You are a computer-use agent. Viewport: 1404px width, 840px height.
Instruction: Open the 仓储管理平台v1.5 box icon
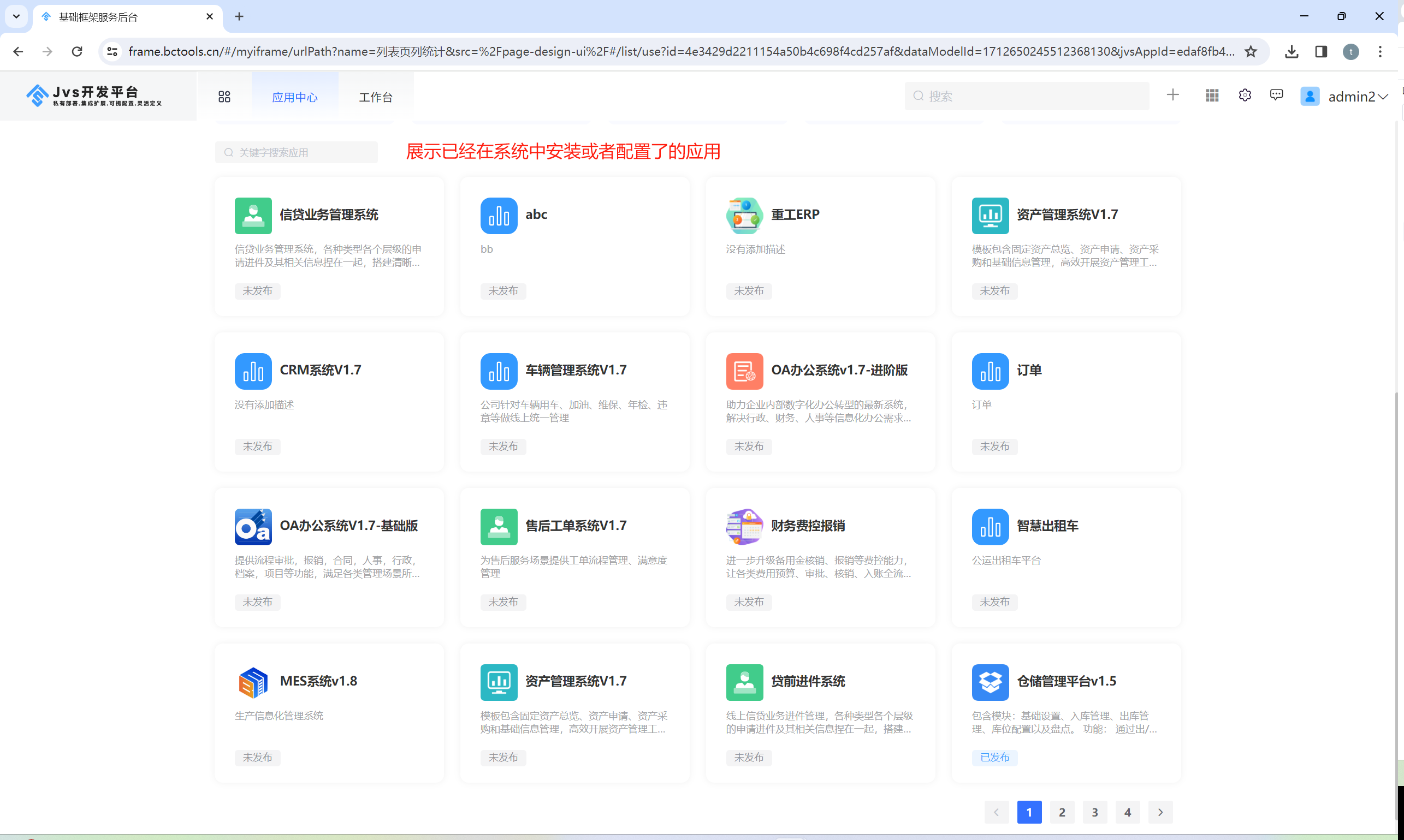tap(991, 683)
